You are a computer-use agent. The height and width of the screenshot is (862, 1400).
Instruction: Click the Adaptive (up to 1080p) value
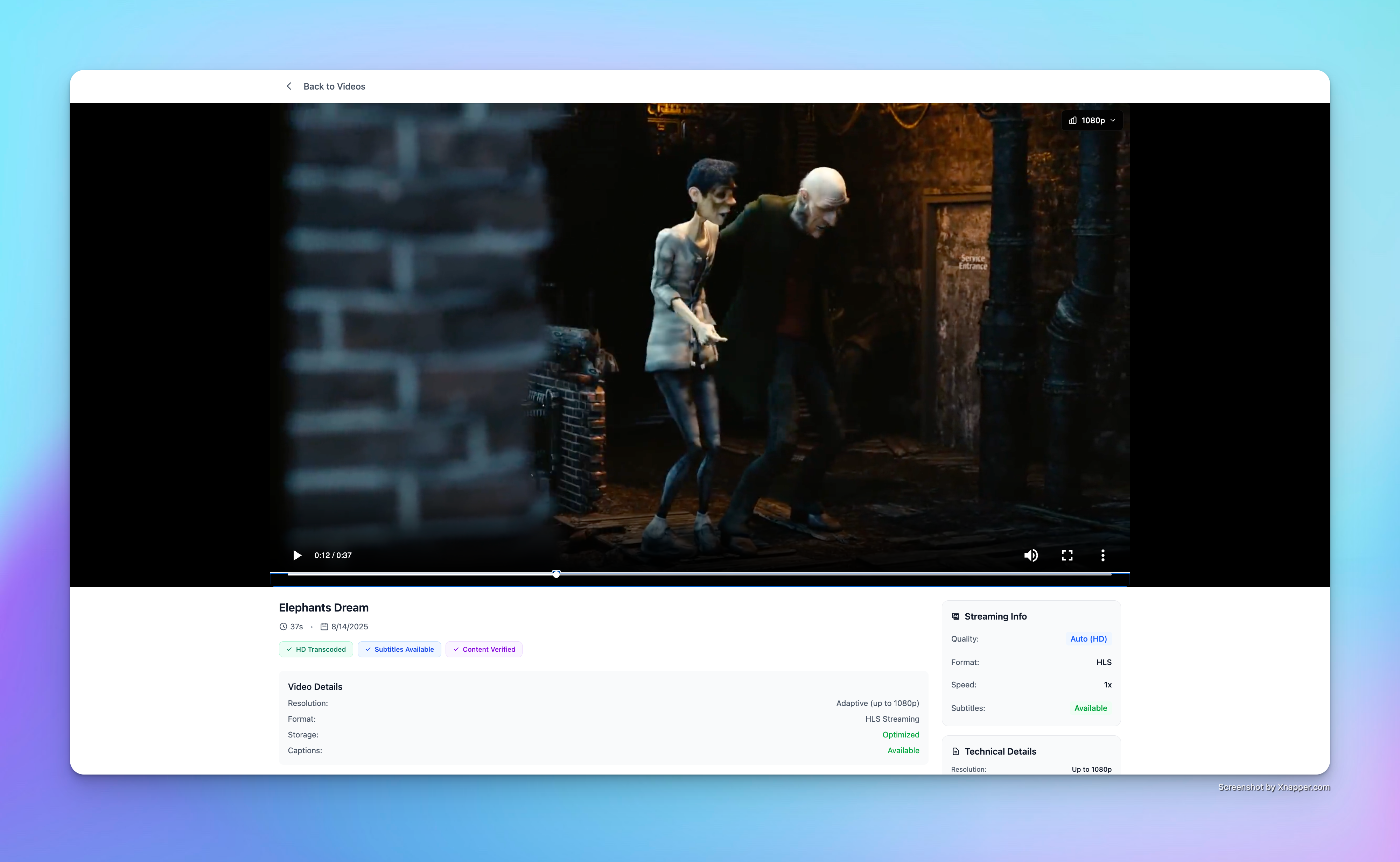[x=878, y=704]
